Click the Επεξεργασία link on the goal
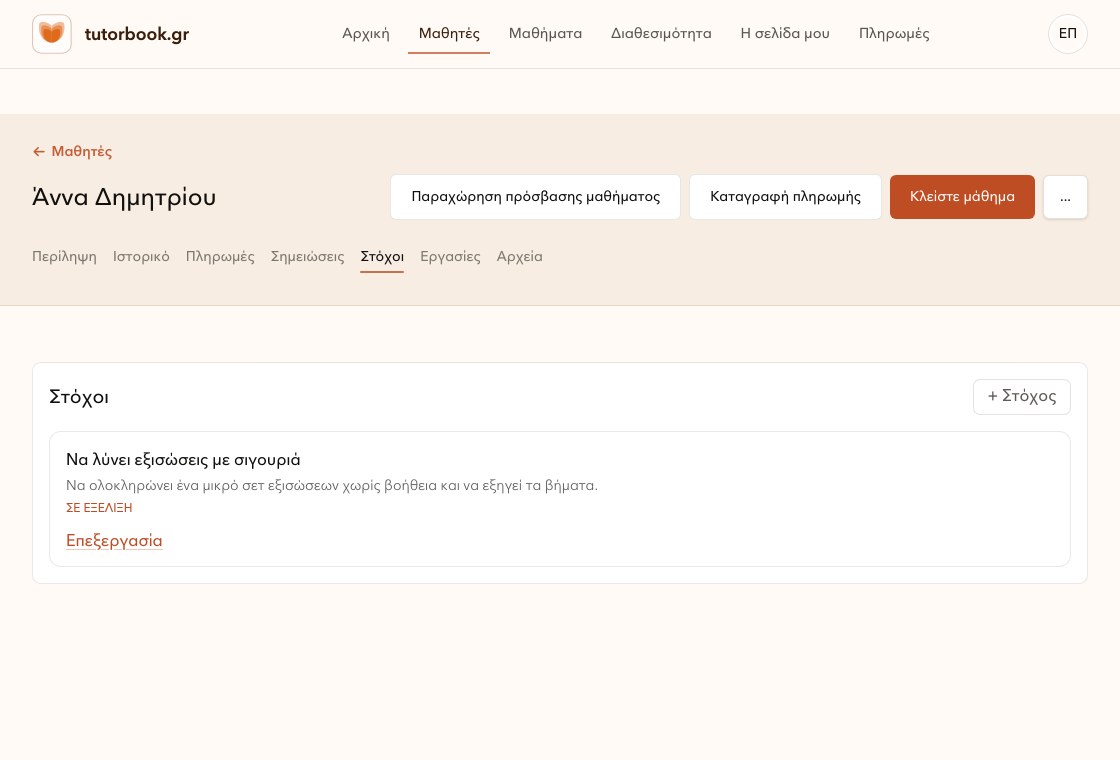1120x760 pixels. coord(114,541)
